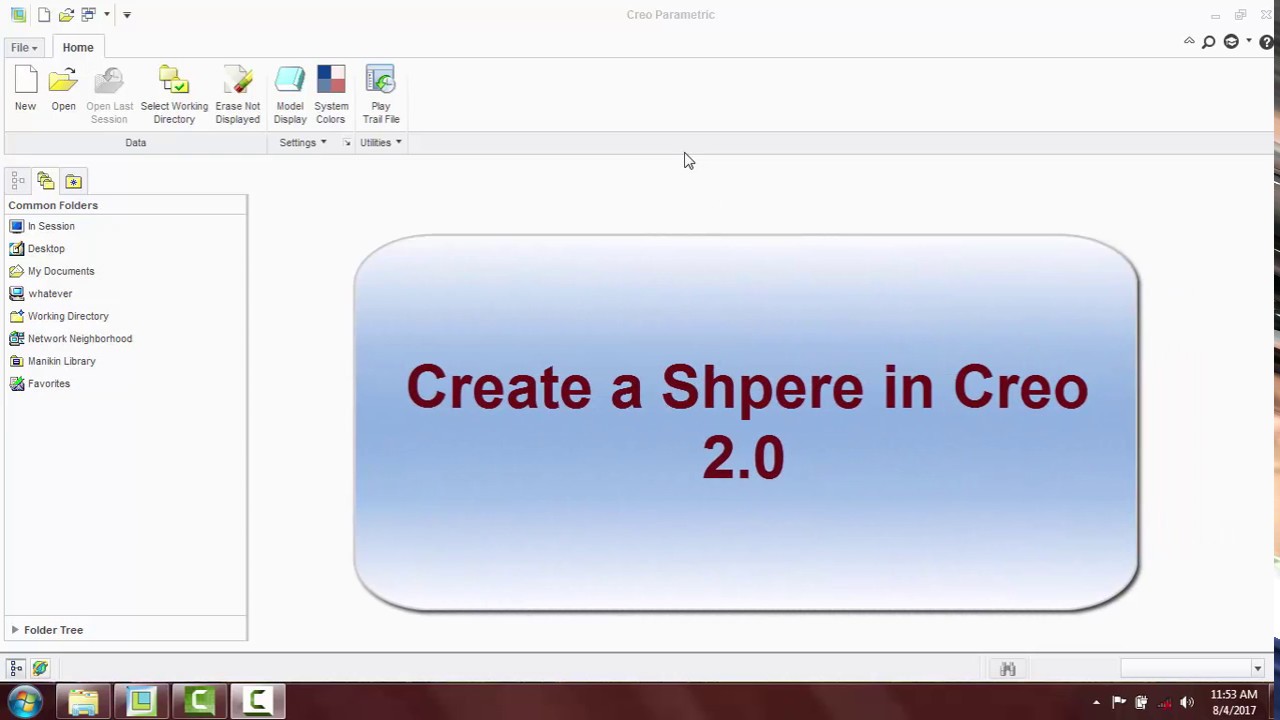Open a file using the ribbon Open icon

point(63,89)
